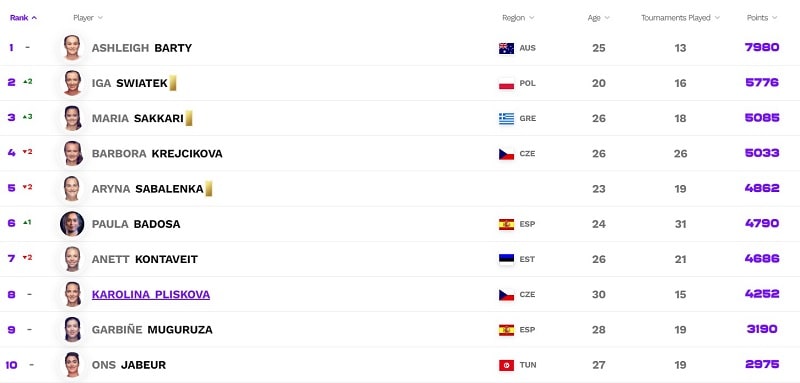Sort the table by Age

[598, 18]
